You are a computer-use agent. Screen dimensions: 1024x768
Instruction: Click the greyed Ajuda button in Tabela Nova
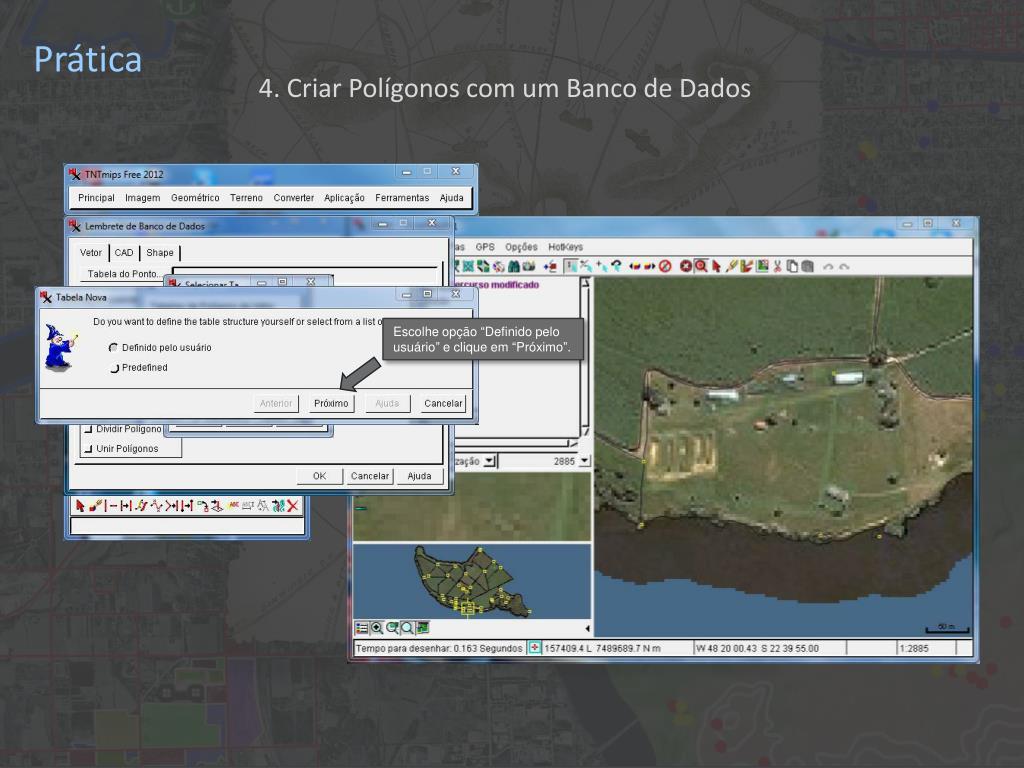[x=387, y=404]
